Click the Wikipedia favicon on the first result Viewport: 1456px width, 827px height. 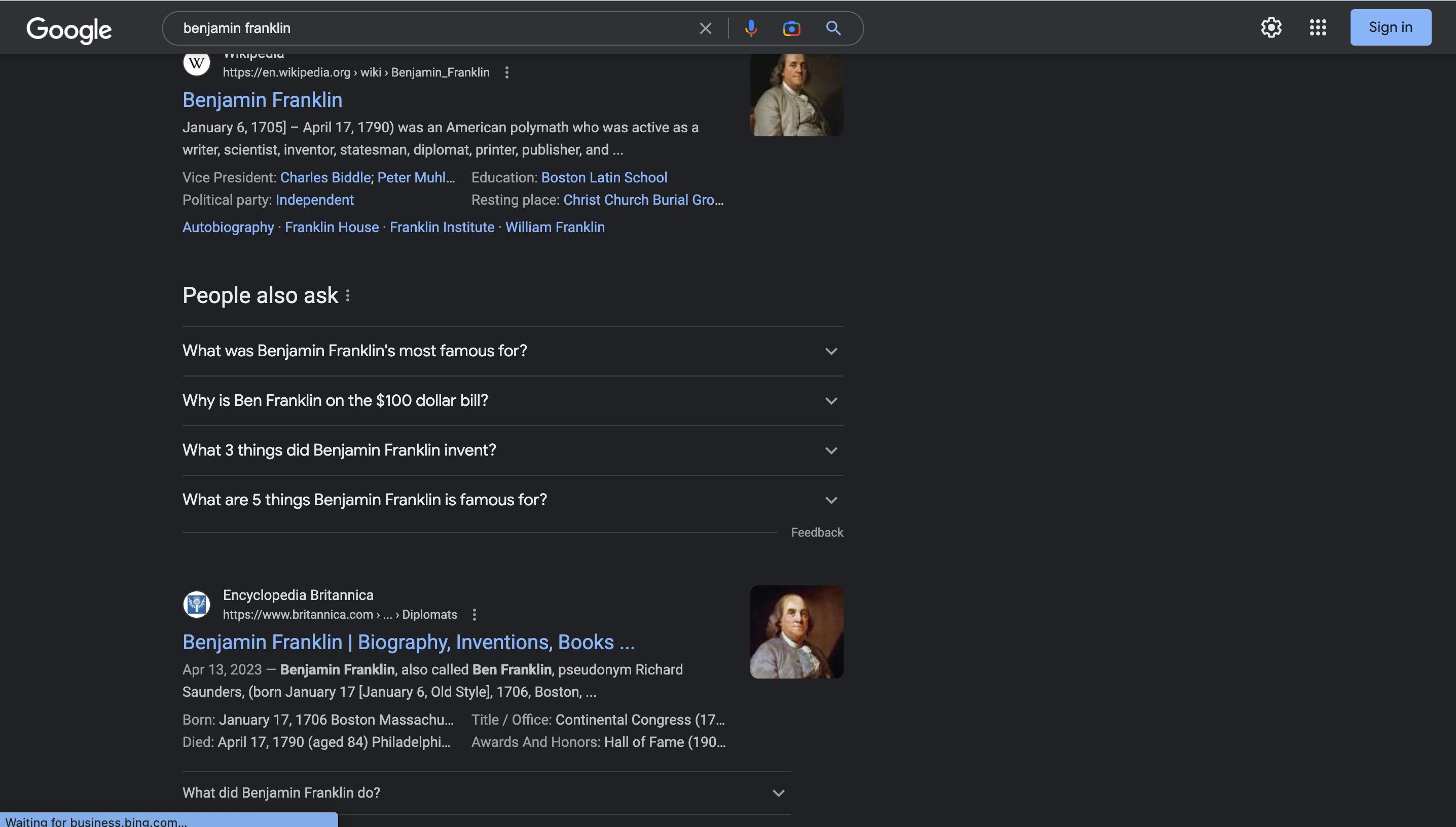[197, 62]
